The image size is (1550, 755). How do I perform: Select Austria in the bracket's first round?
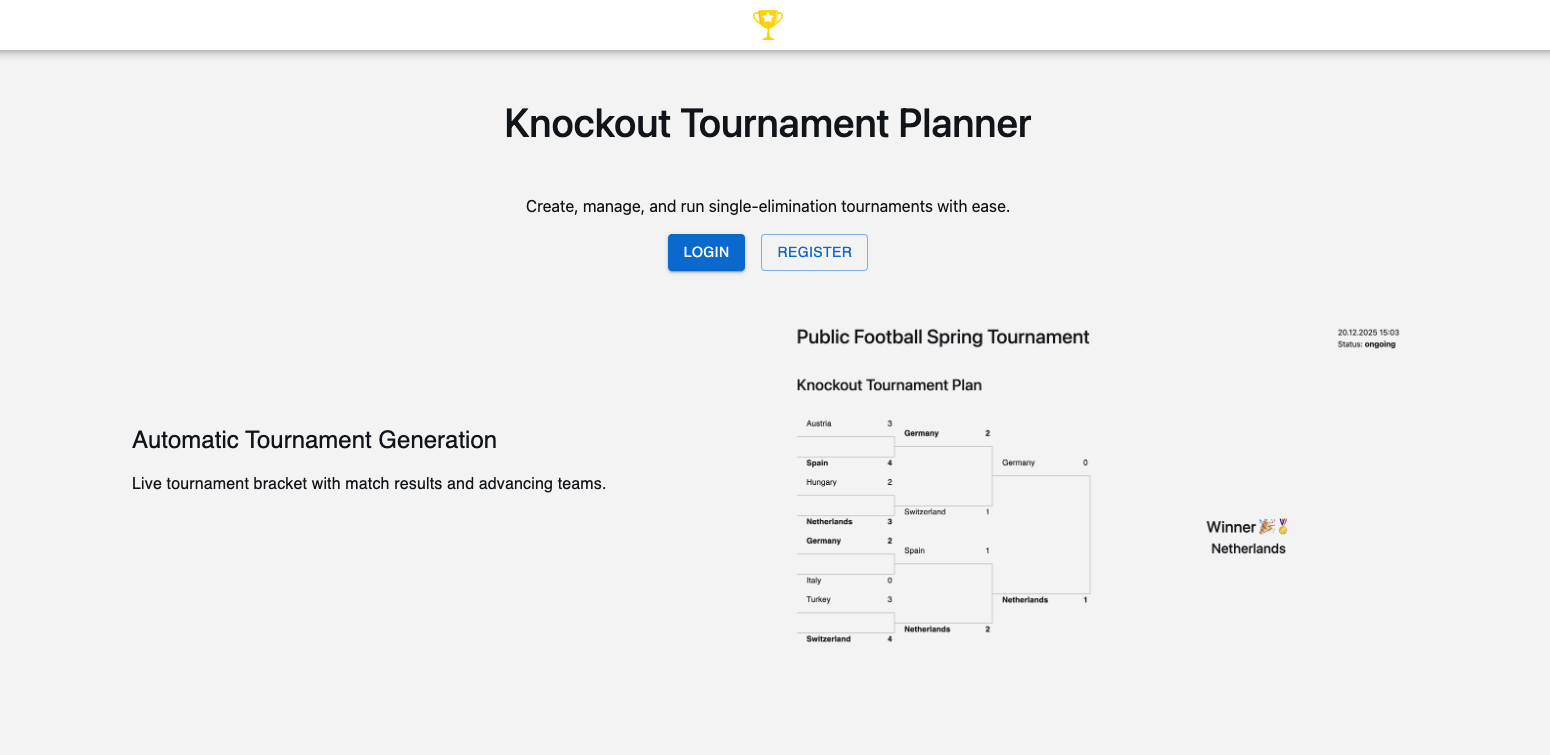(819, 424)
